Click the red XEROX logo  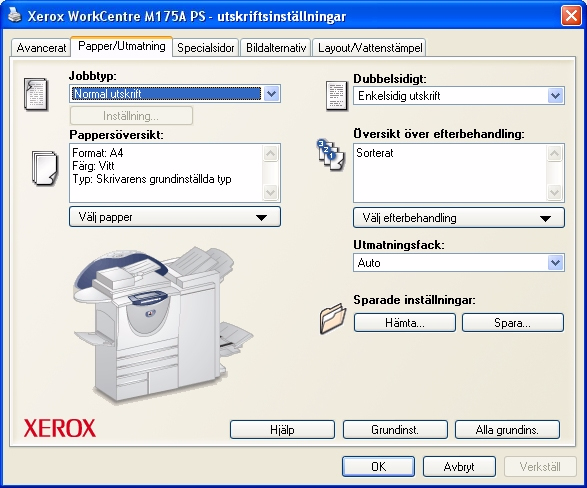coord(60,428)
